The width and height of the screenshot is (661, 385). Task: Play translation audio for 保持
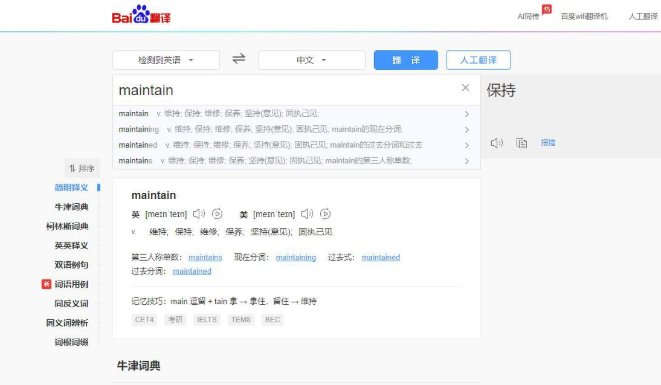497,143
